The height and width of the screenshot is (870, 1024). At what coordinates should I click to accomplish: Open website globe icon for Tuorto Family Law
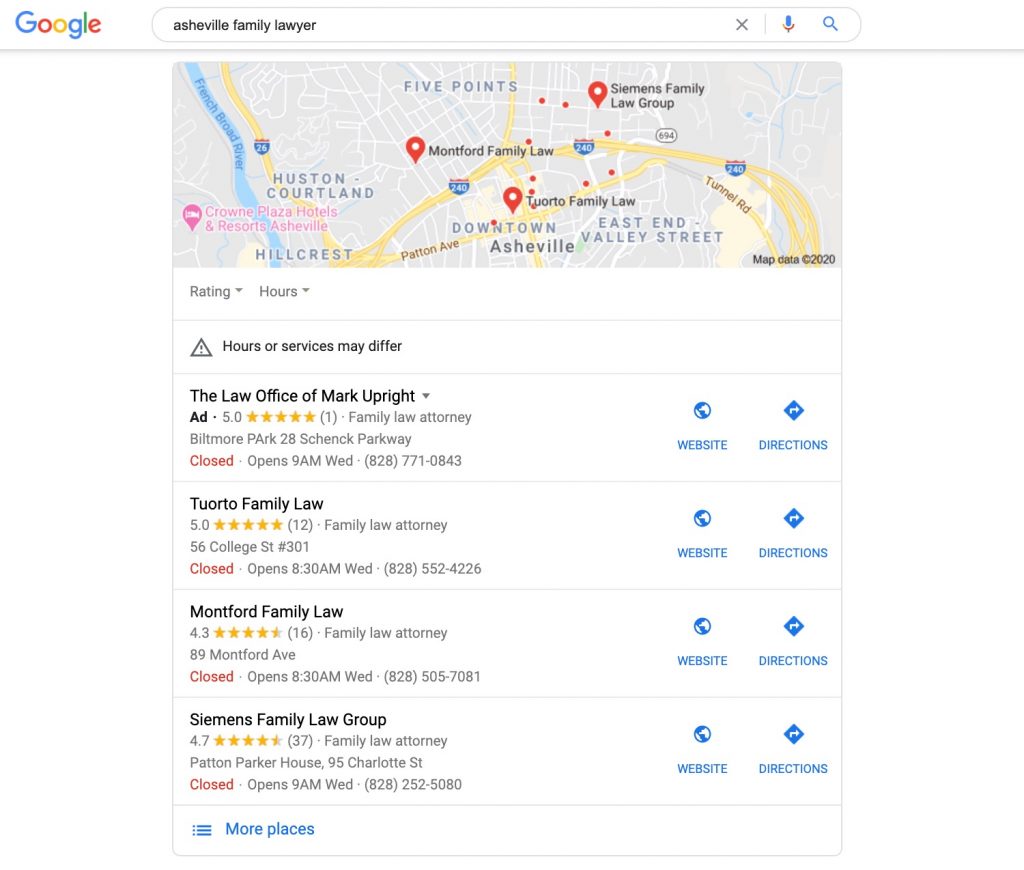click(702, 518)
